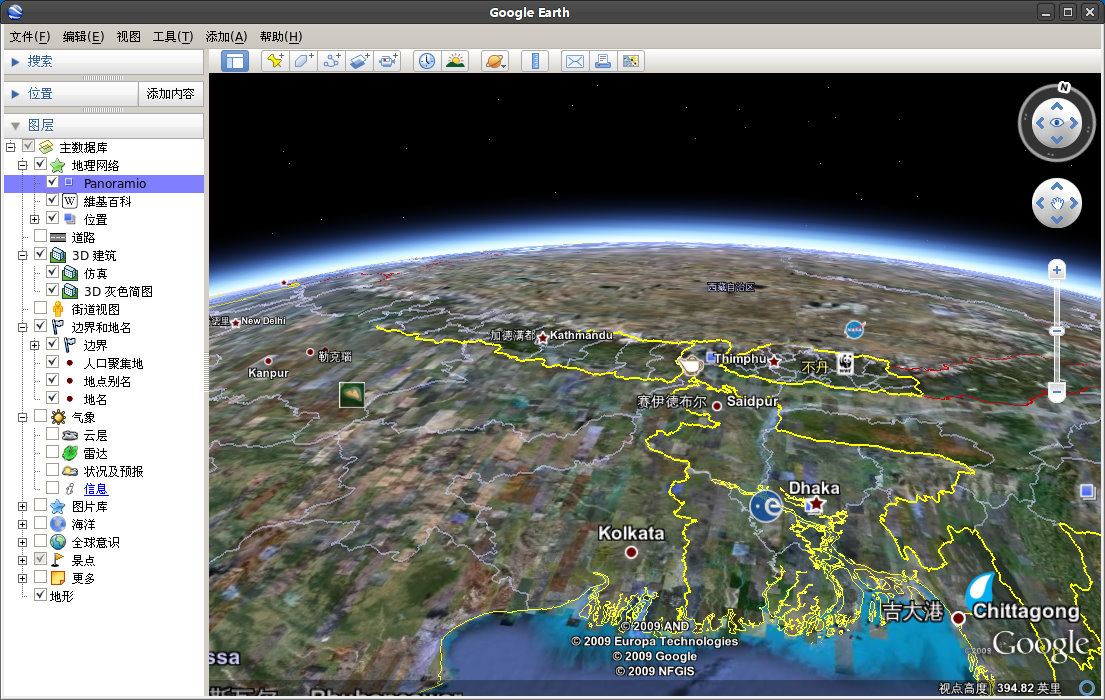
Task: Expand the 图片库 tree node
Action: pos(23,506)
